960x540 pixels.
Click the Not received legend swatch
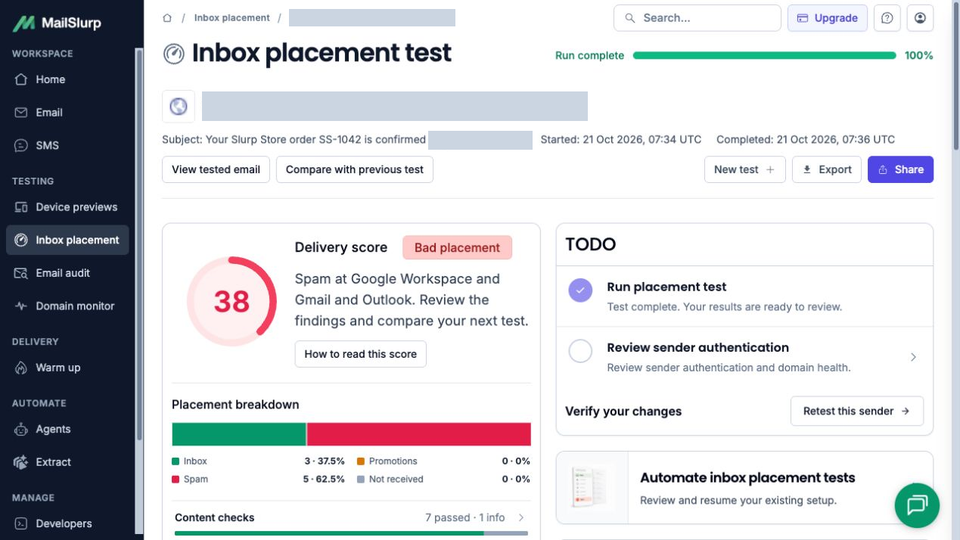[x=361, y=479]
